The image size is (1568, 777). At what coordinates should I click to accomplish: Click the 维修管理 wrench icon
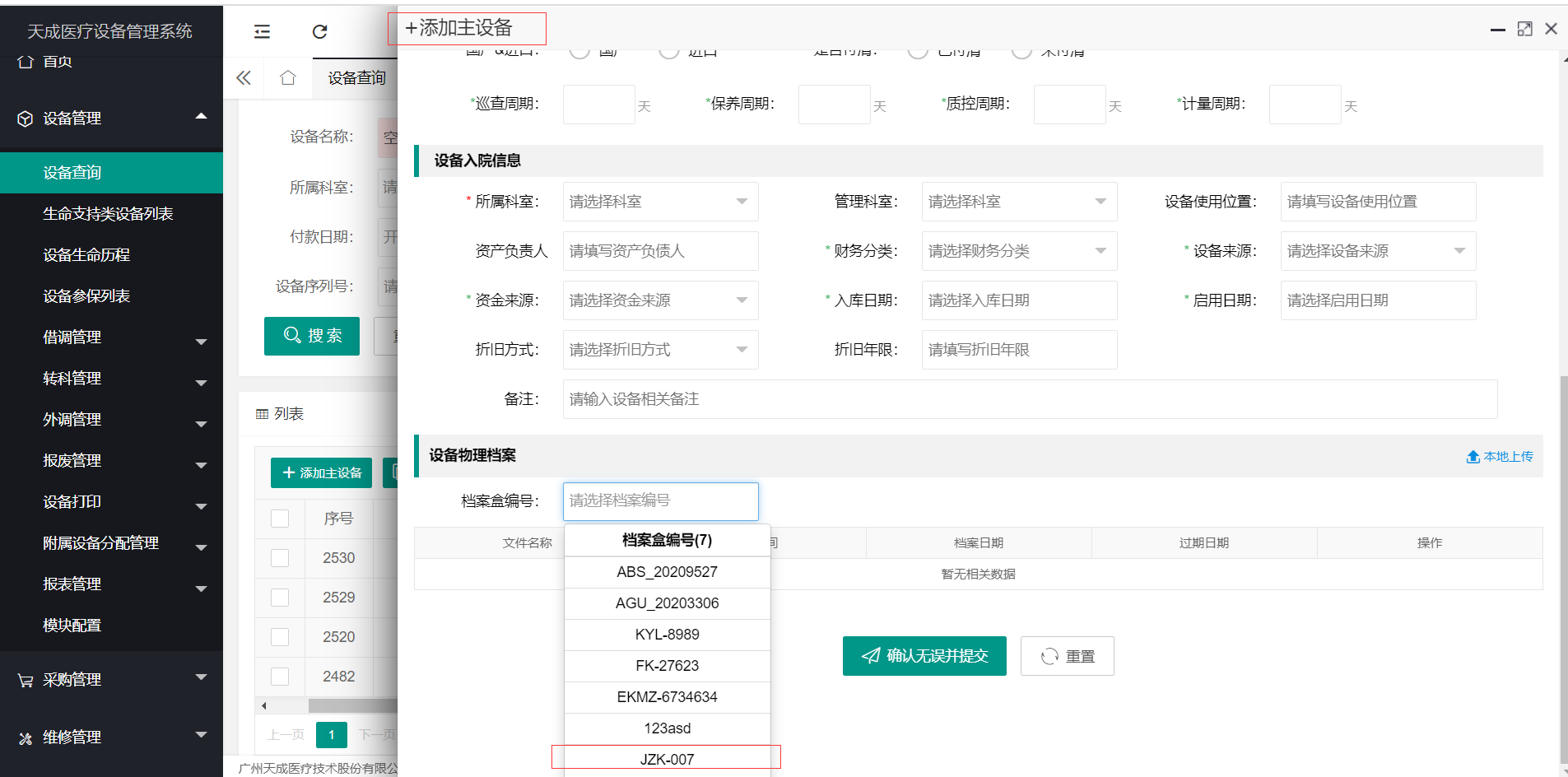26,737
